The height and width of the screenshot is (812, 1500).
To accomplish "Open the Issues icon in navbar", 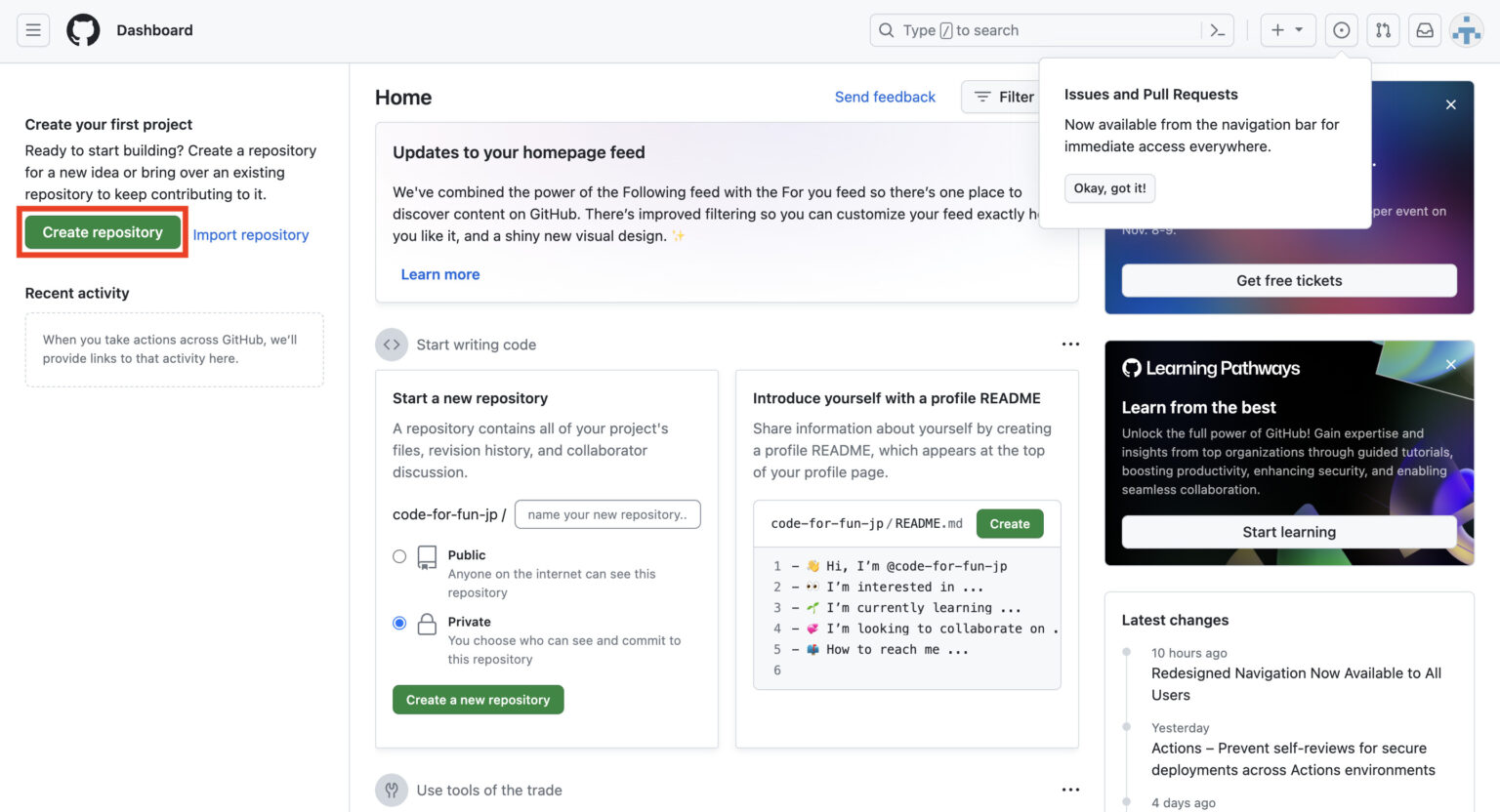I will point(1342,30).
